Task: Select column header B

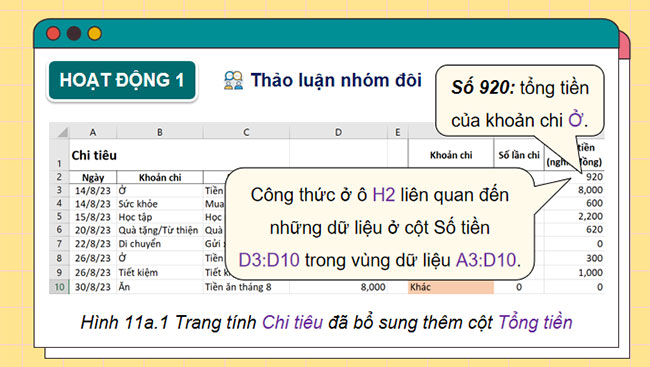Action: [x=160, y=132]
